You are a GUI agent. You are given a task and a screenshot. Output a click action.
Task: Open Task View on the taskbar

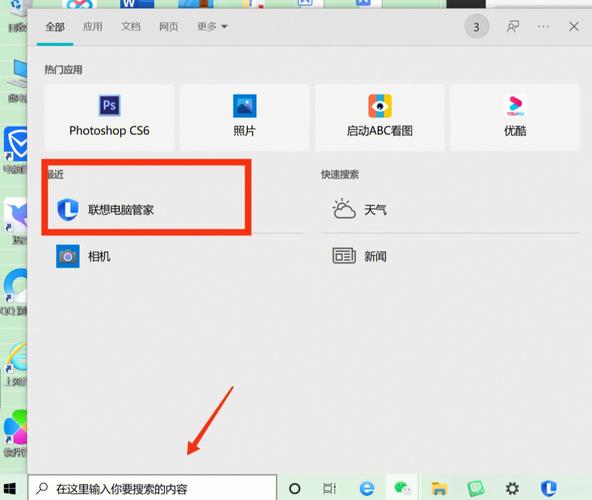pyautogui.click(x=329, y=489)
